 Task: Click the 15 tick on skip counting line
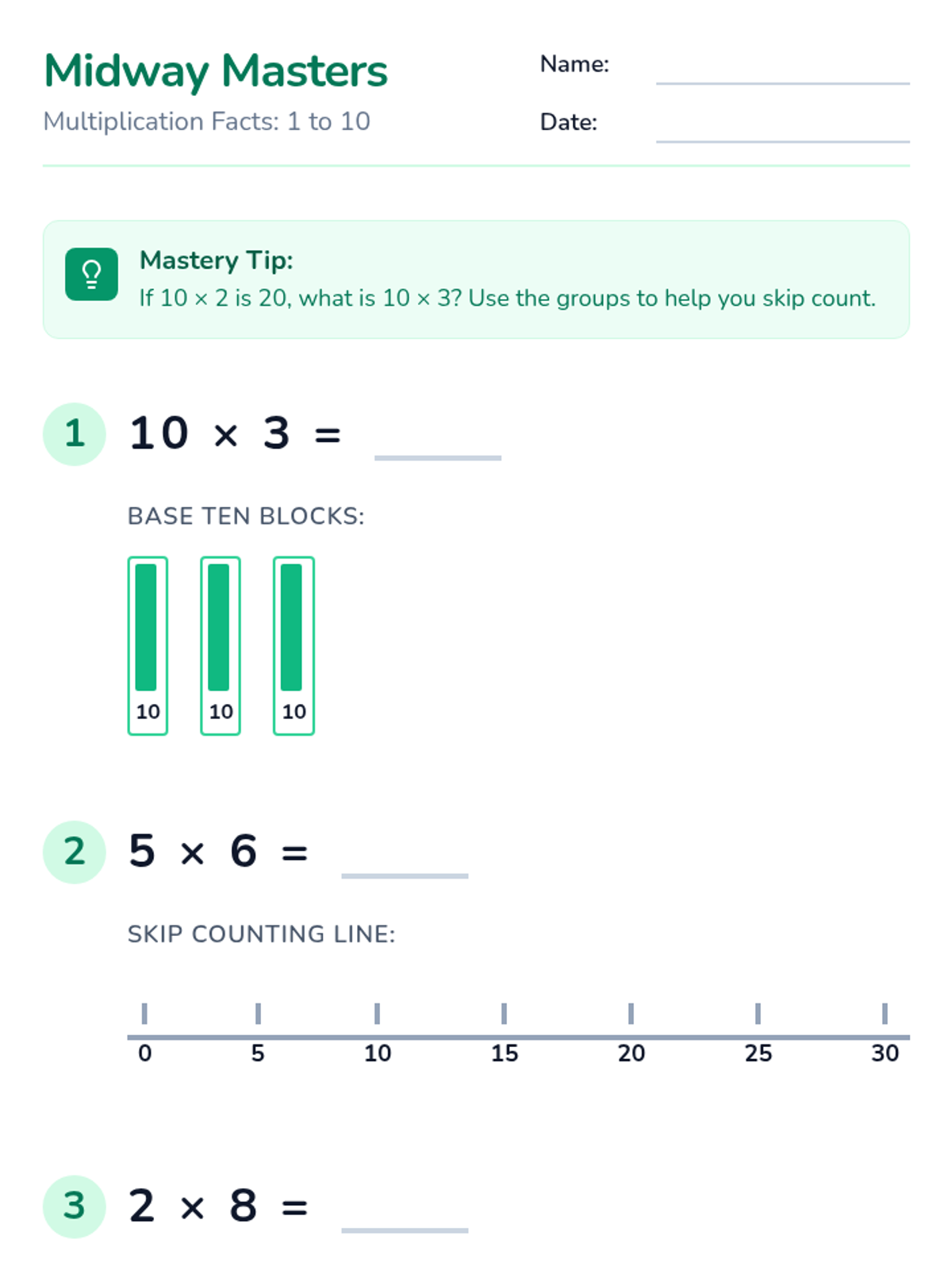click(504, 1014)
